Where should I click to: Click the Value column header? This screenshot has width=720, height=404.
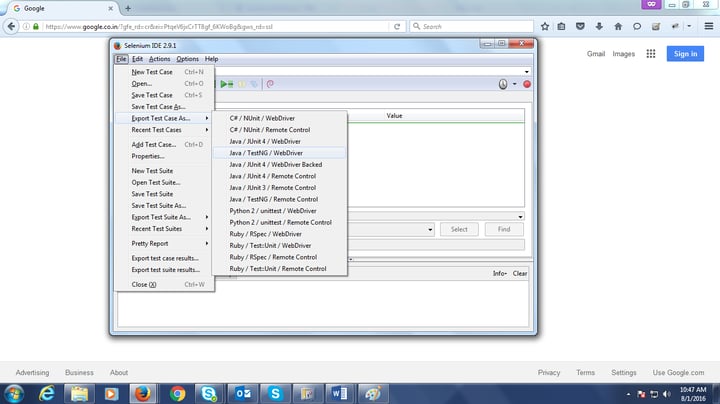(x=394, y=116)
